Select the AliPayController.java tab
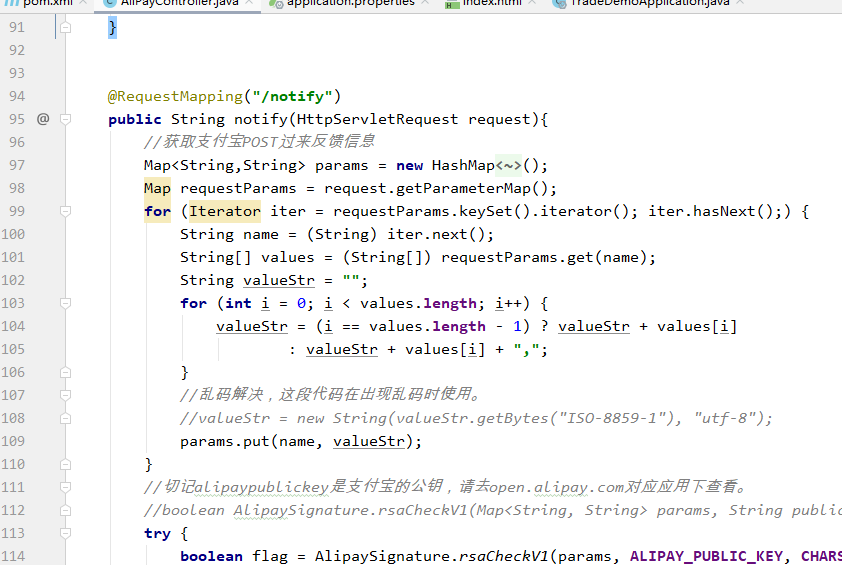The width and height of the screenshot is (842, 565). click(179, 3)
